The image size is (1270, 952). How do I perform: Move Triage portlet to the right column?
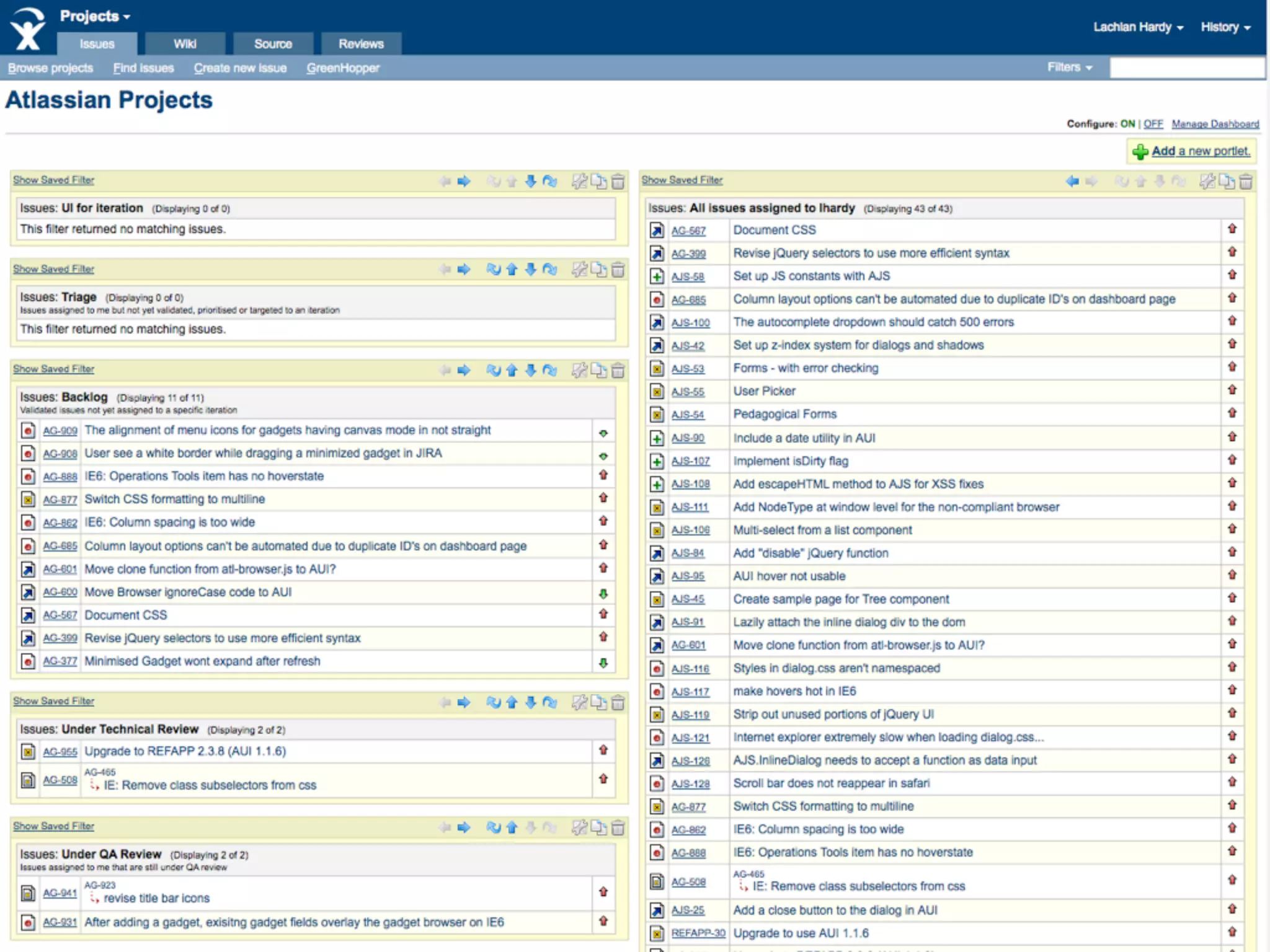[x=464, y=270]
